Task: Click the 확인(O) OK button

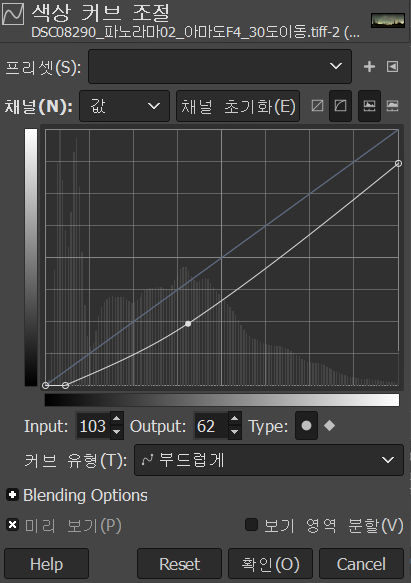Action: 270,564
